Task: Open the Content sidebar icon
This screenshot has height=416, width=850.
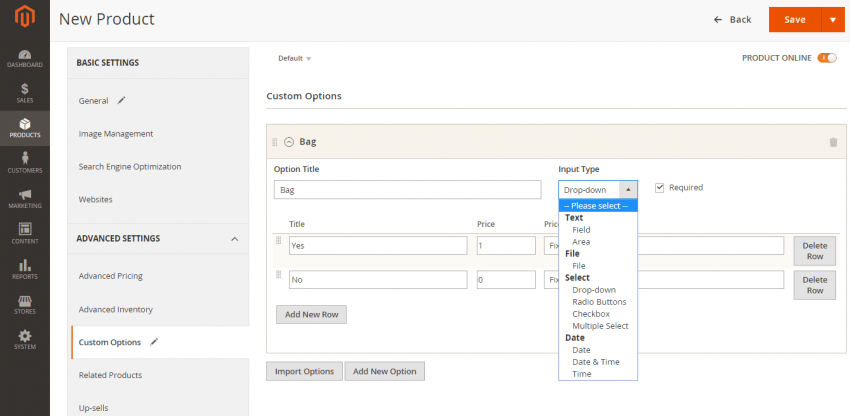Action: point(24,234)
